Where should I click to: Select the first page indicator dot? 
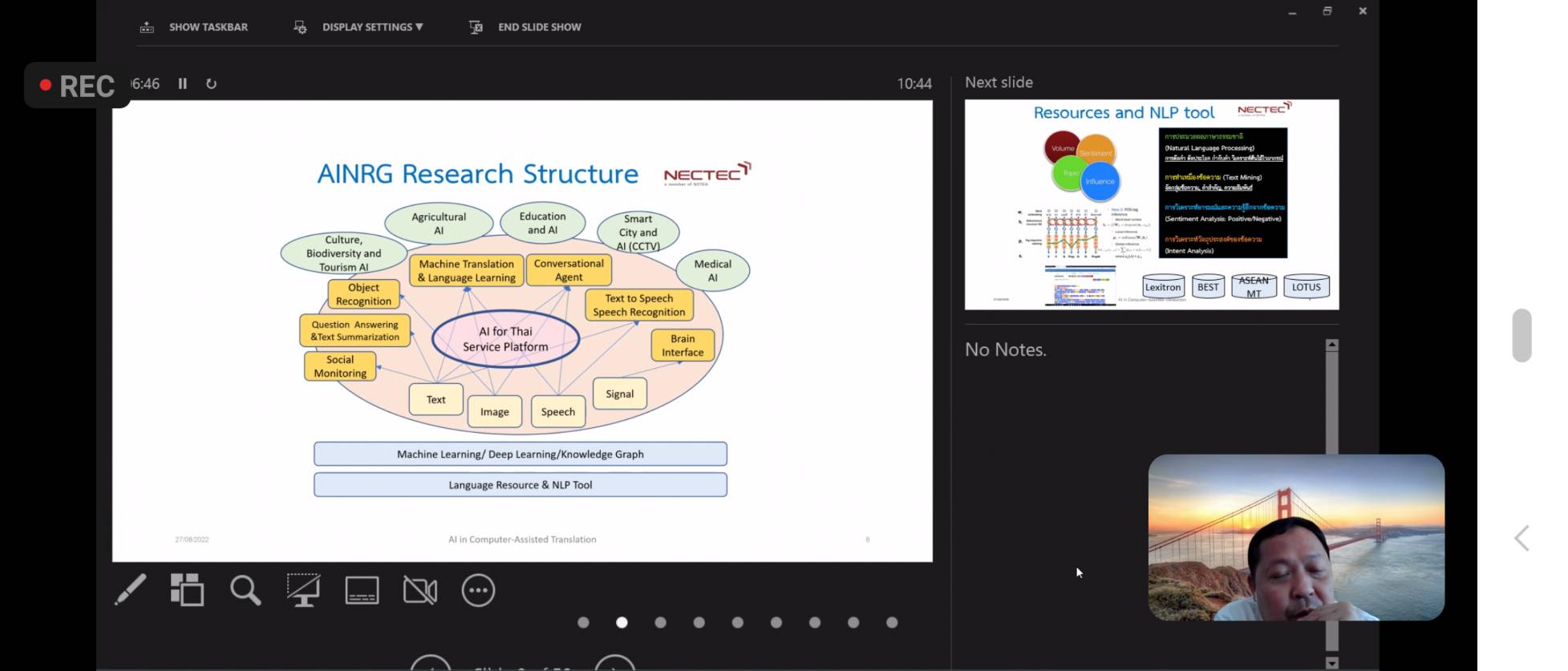click(x=583, y=623)
